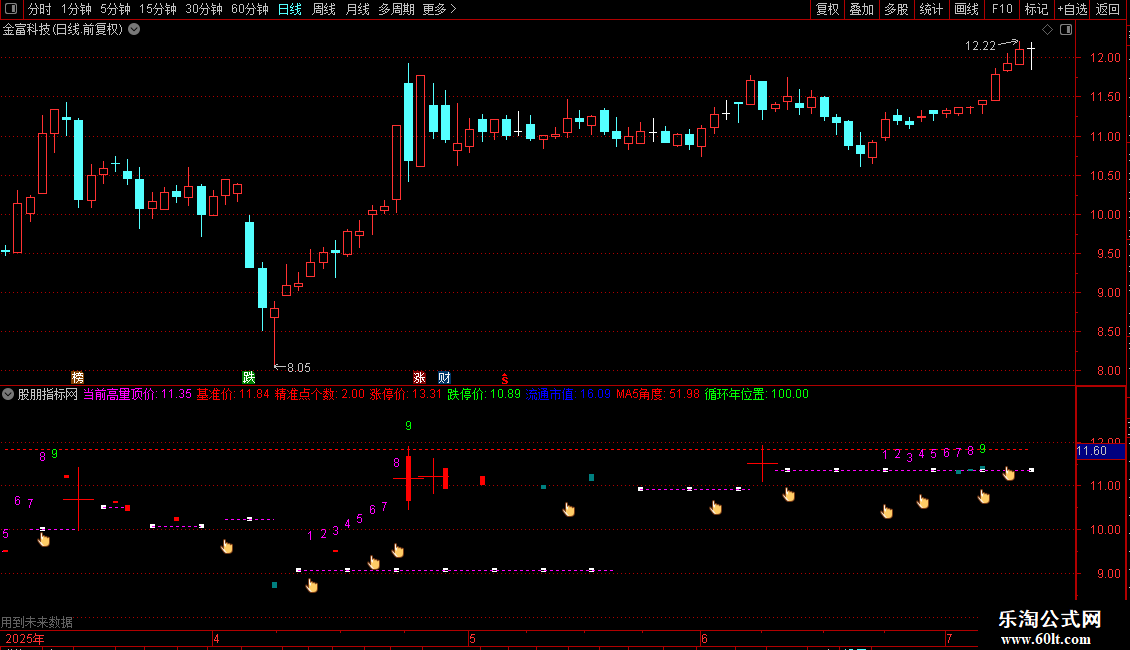Viewport: 1130px width, 650px height.
Task: Click the 涨 marker below the chart
Action: (x=419, y=378)
